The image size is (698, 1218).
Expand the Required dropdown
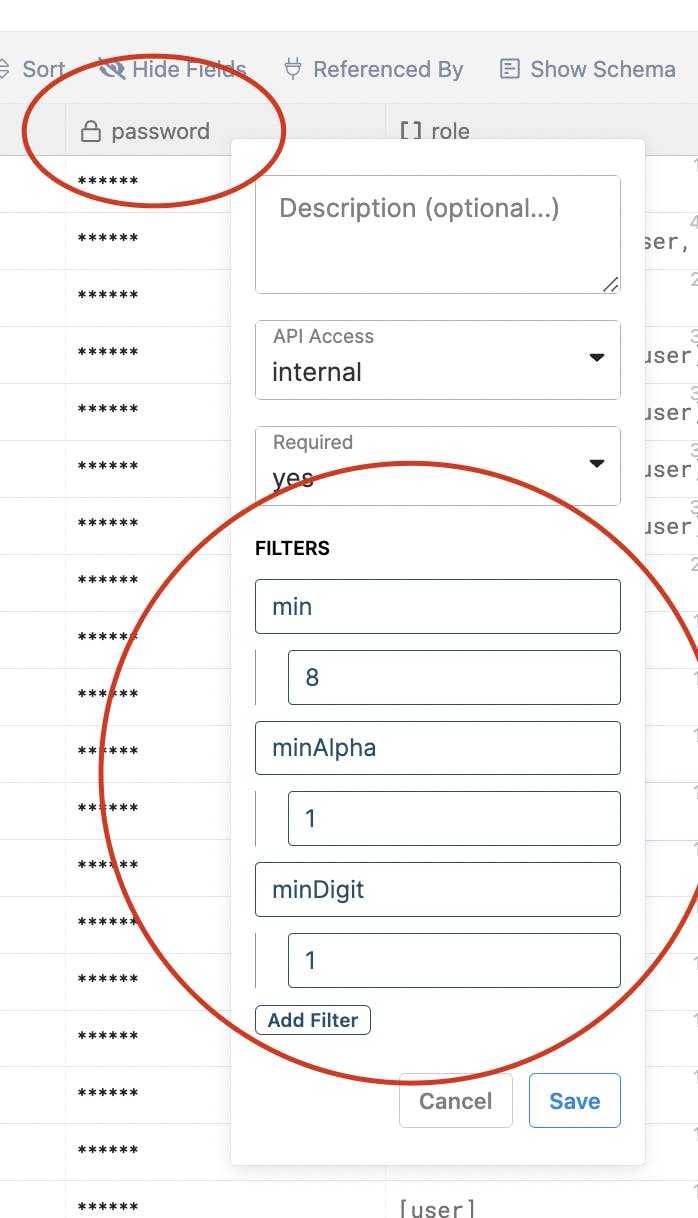[x=438, y=465]
